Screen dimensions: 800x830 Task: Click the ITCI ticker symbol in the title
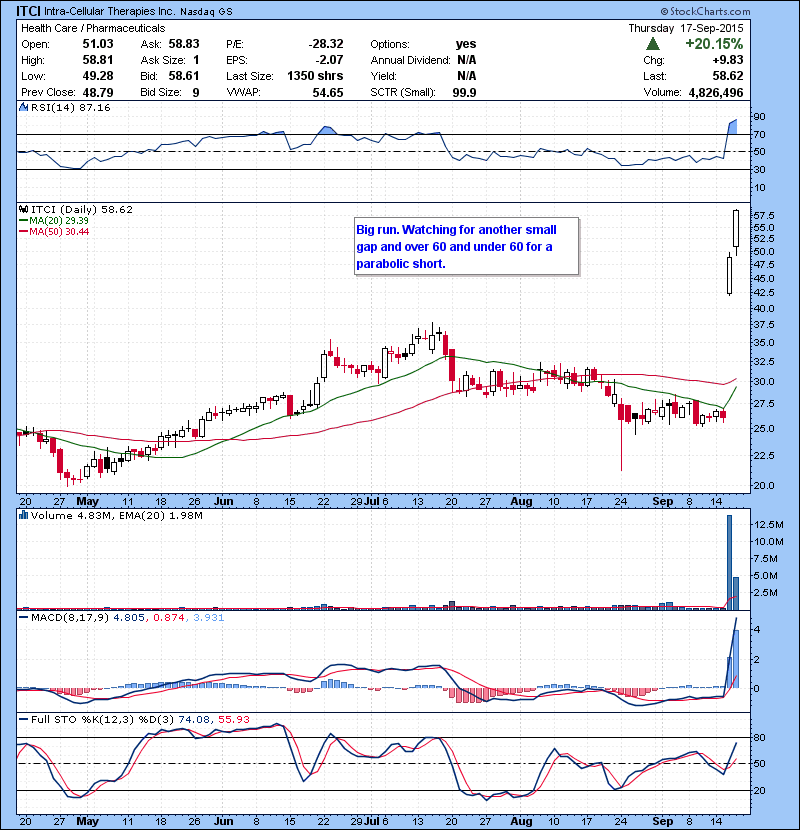coord(29,11)
